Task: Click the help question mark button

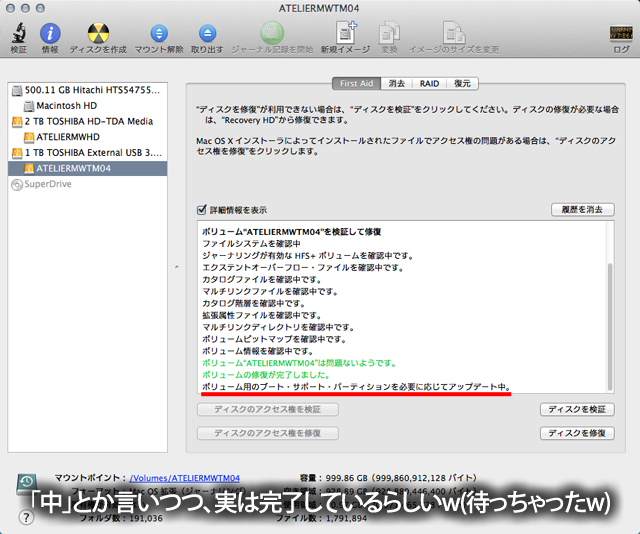Action: (26, 518)
